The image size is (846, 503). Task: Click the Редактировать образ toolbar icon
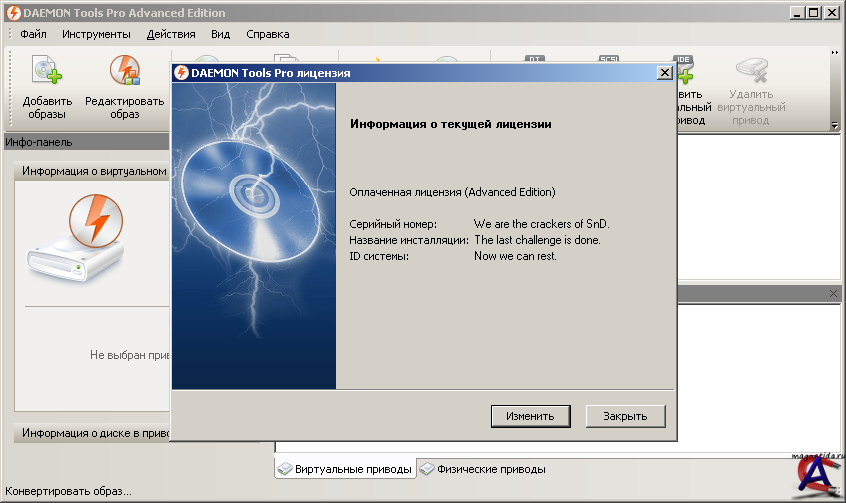pos(124,72)
